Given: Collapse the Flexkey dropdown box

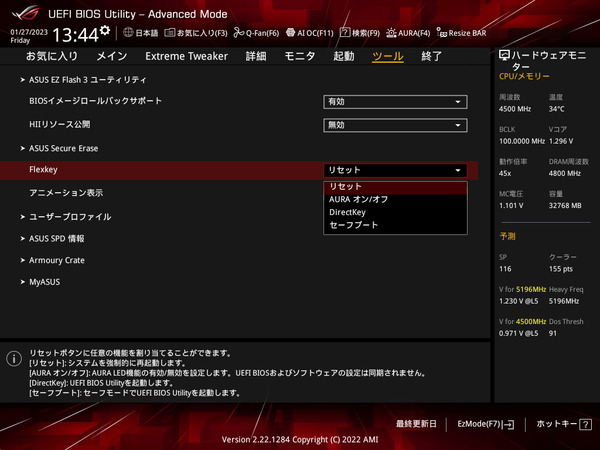Looking at the screenshot, I should tap(395, 171).
